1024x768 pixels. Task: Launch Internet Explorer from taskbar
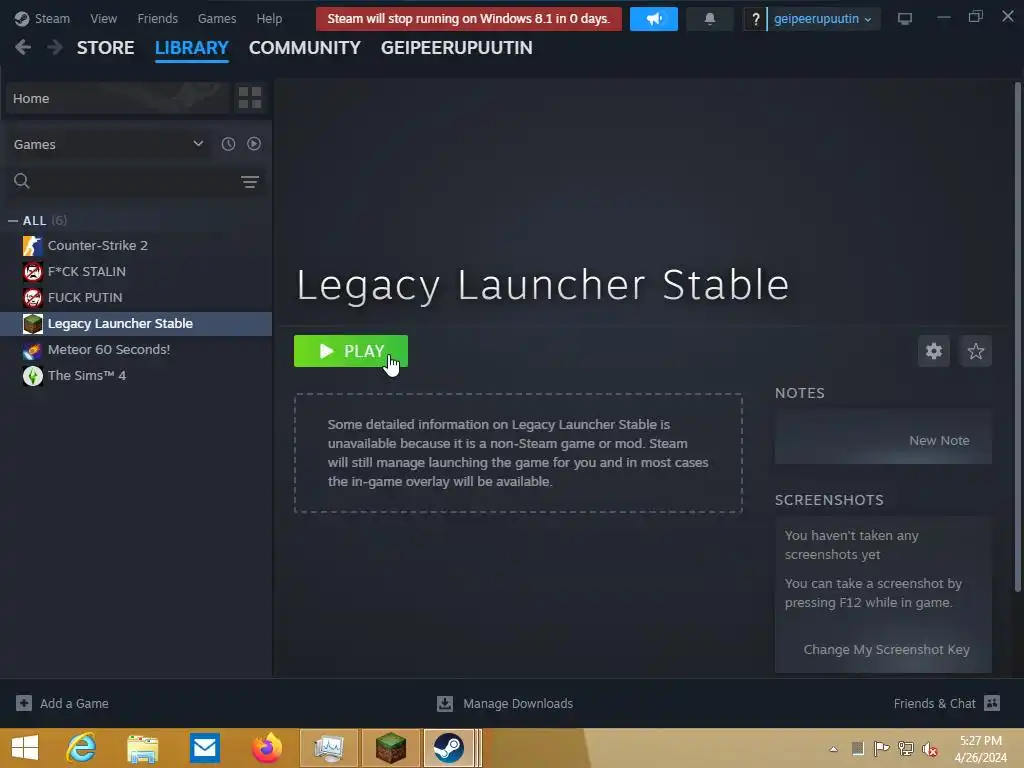[x=82, y=748]
